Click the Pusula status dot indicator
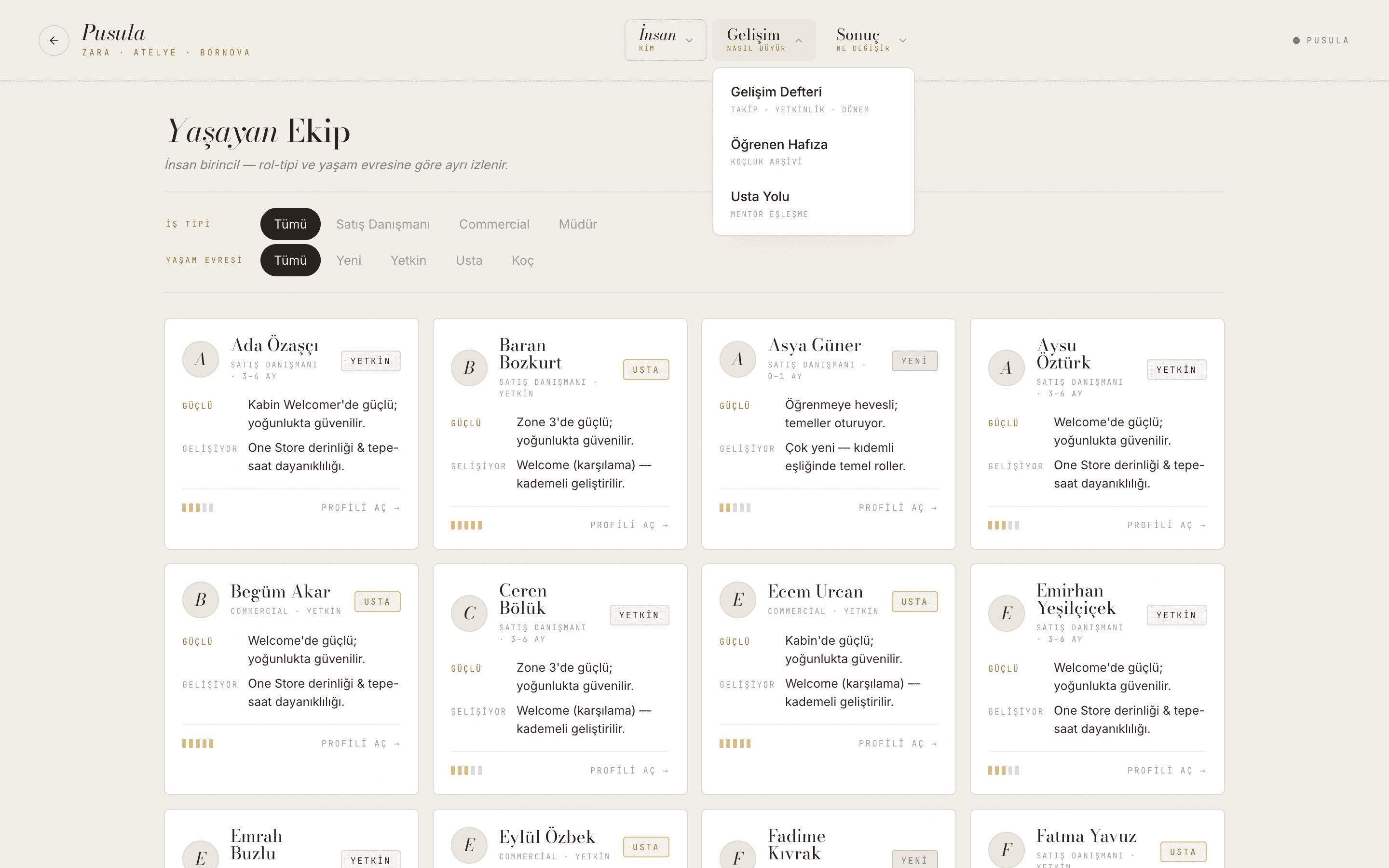1389x868 pixels. click(1296, 41)
